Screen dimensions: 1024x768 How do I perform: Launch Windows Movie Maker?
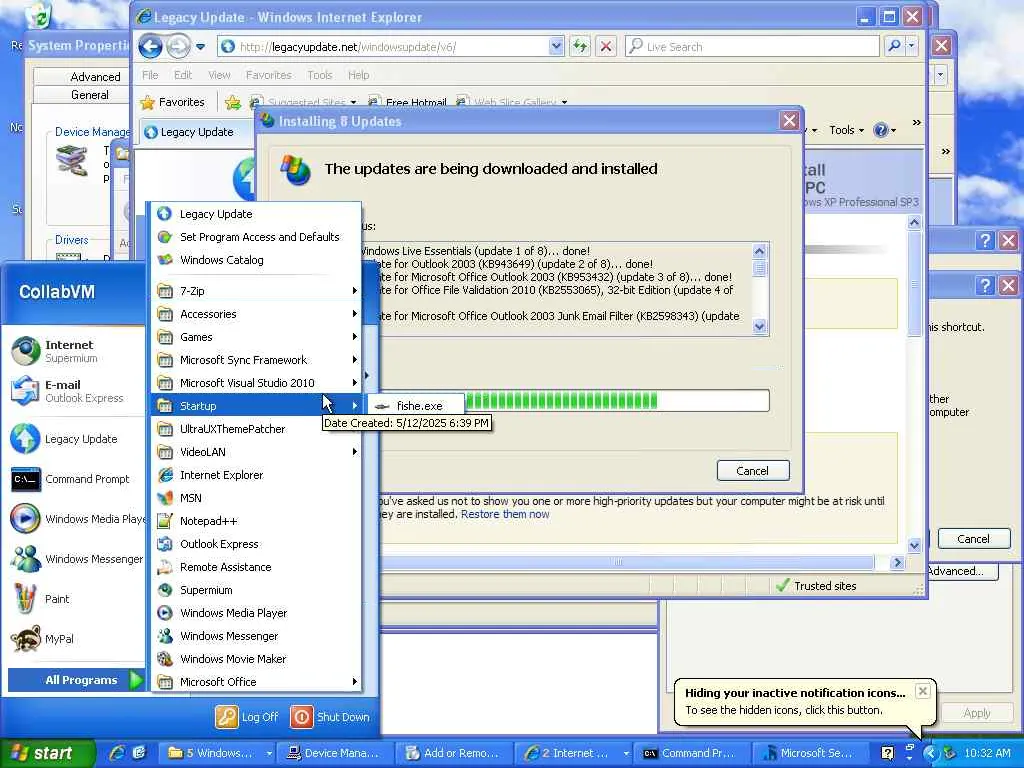click(256, 658)
